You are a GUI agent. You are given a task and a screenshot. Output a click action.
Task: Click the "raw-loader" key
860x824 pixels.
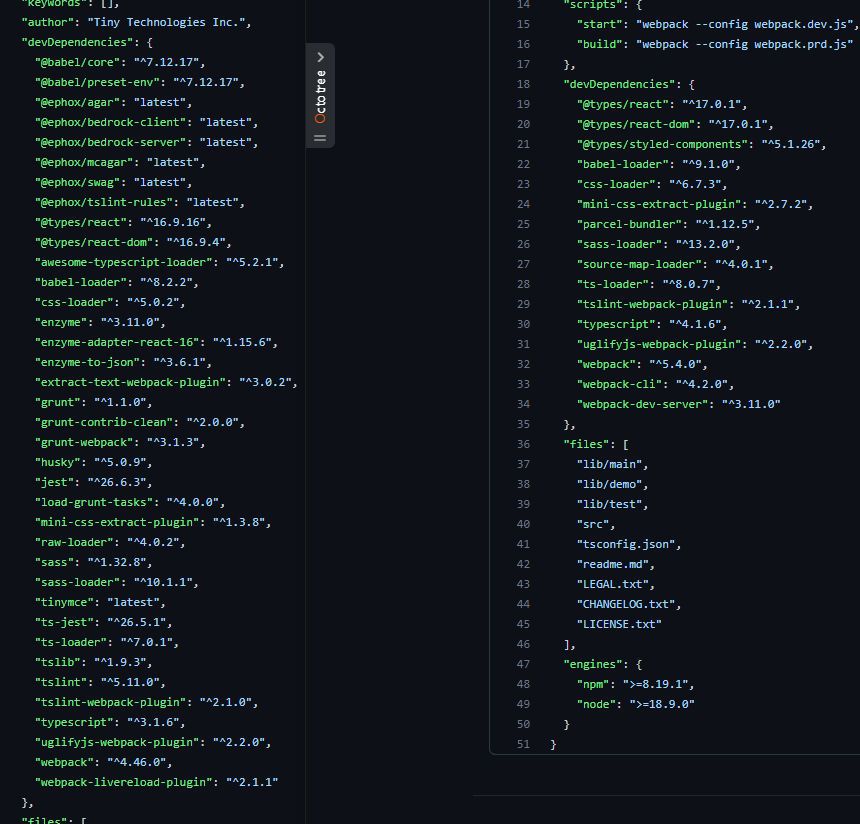pyautogui.click(x=74, y=542)
